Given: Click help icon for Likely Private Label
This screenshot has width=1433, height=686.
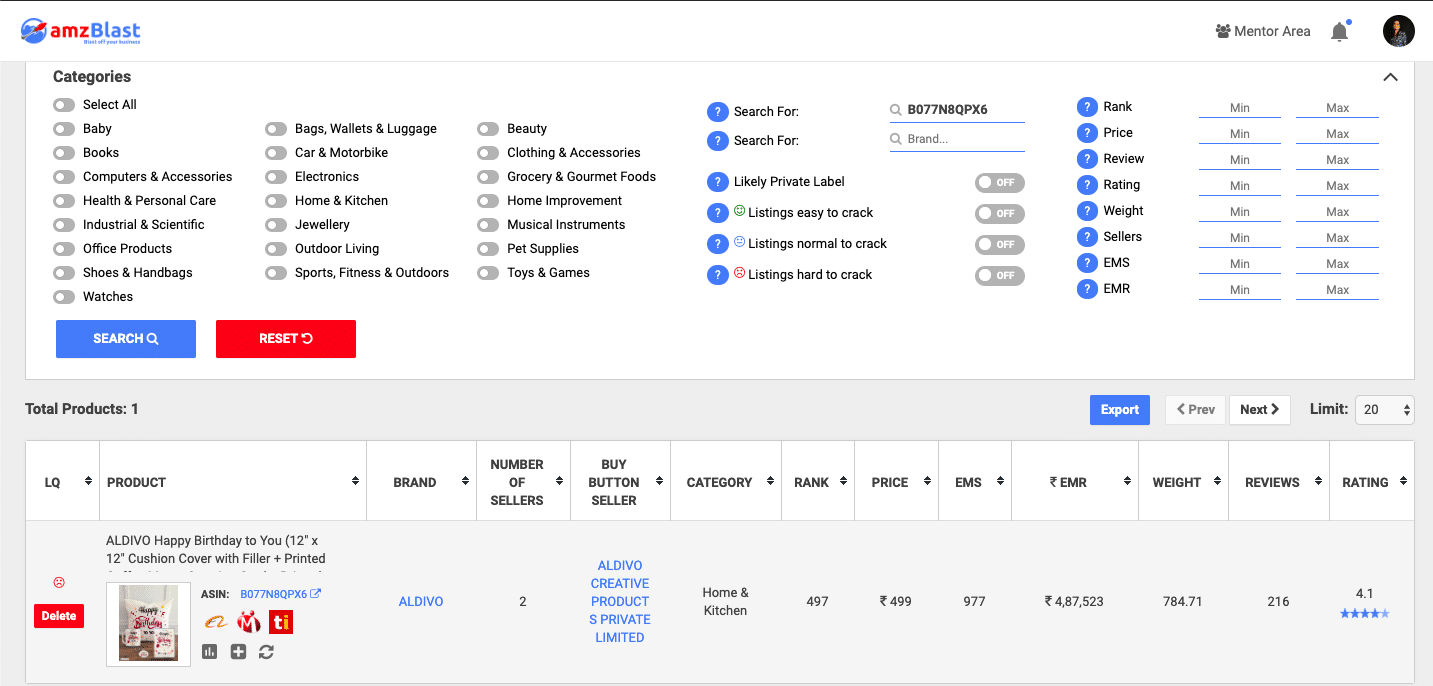Looking at the screenshot, I should [717, 182].
